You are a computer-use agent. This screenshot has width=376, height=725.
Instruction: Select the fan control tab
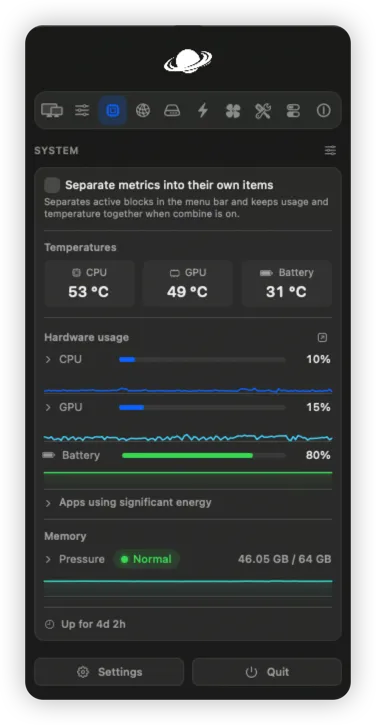(x=233, y=111)
